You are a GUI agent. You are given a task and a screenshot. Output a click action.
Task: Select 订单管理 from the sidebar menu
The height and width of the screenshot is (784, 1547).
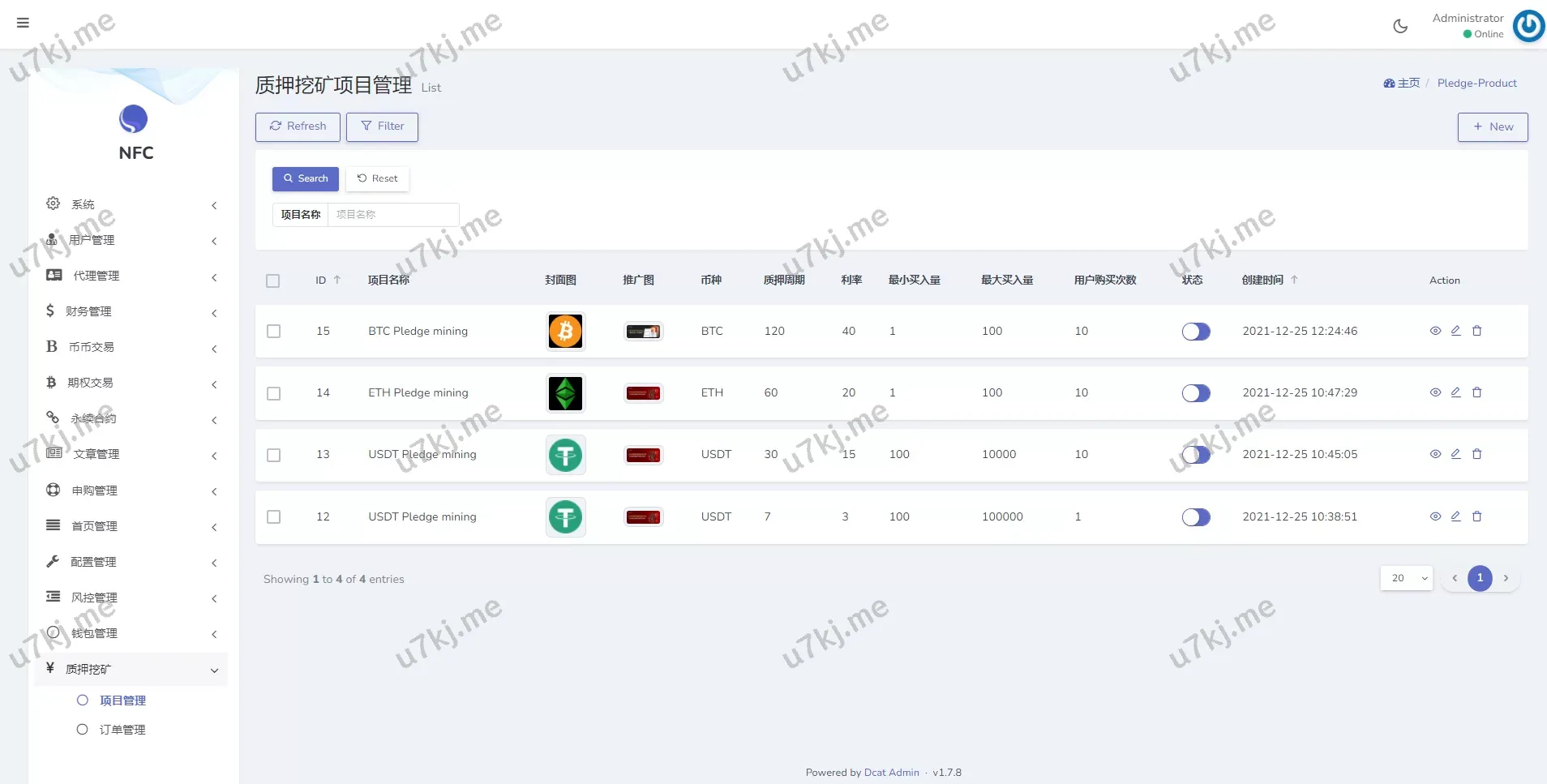pyautogui.click(x=123, y=729)
